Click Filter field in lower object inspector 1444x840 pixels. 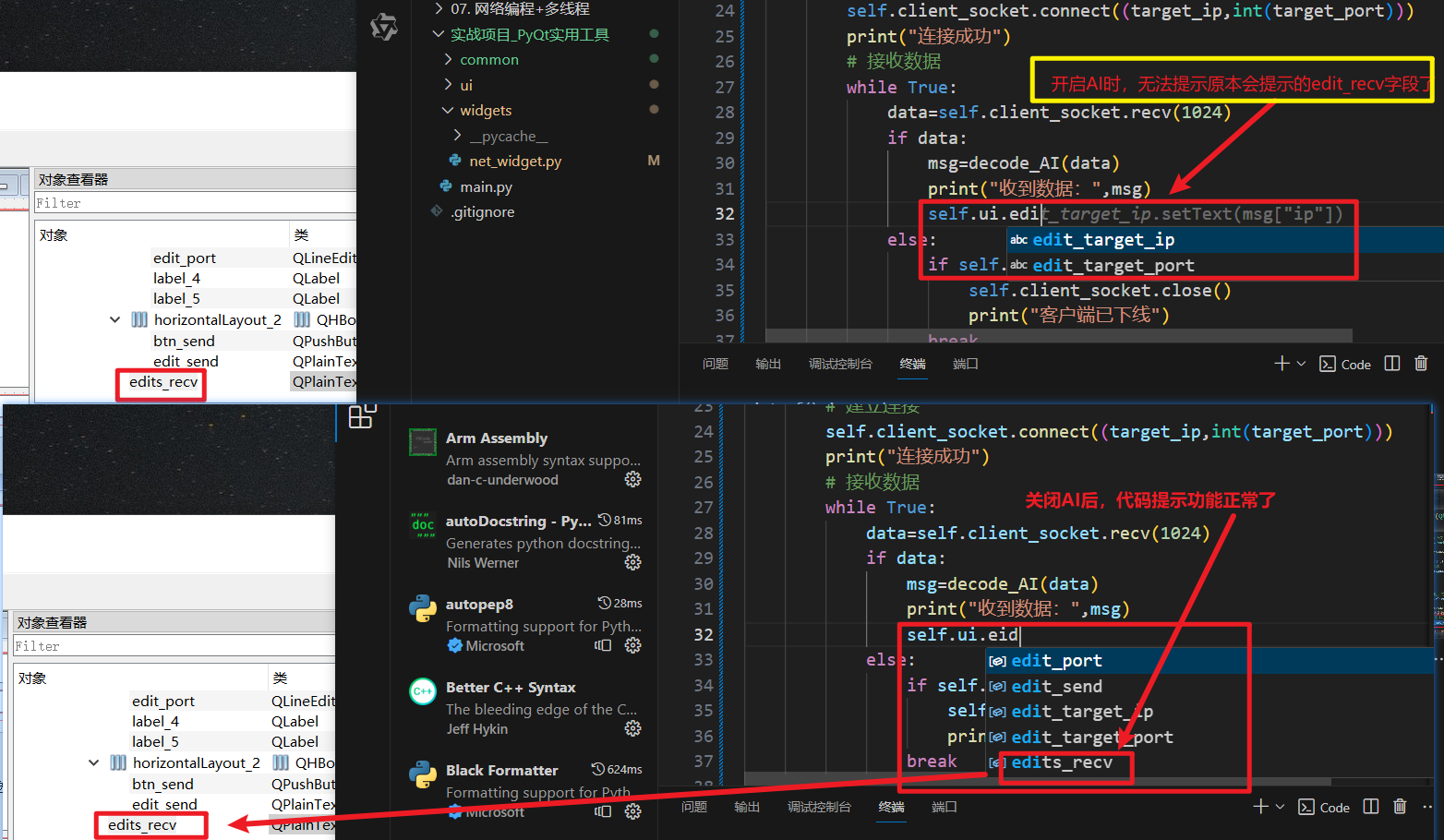[x=174, y=646]
